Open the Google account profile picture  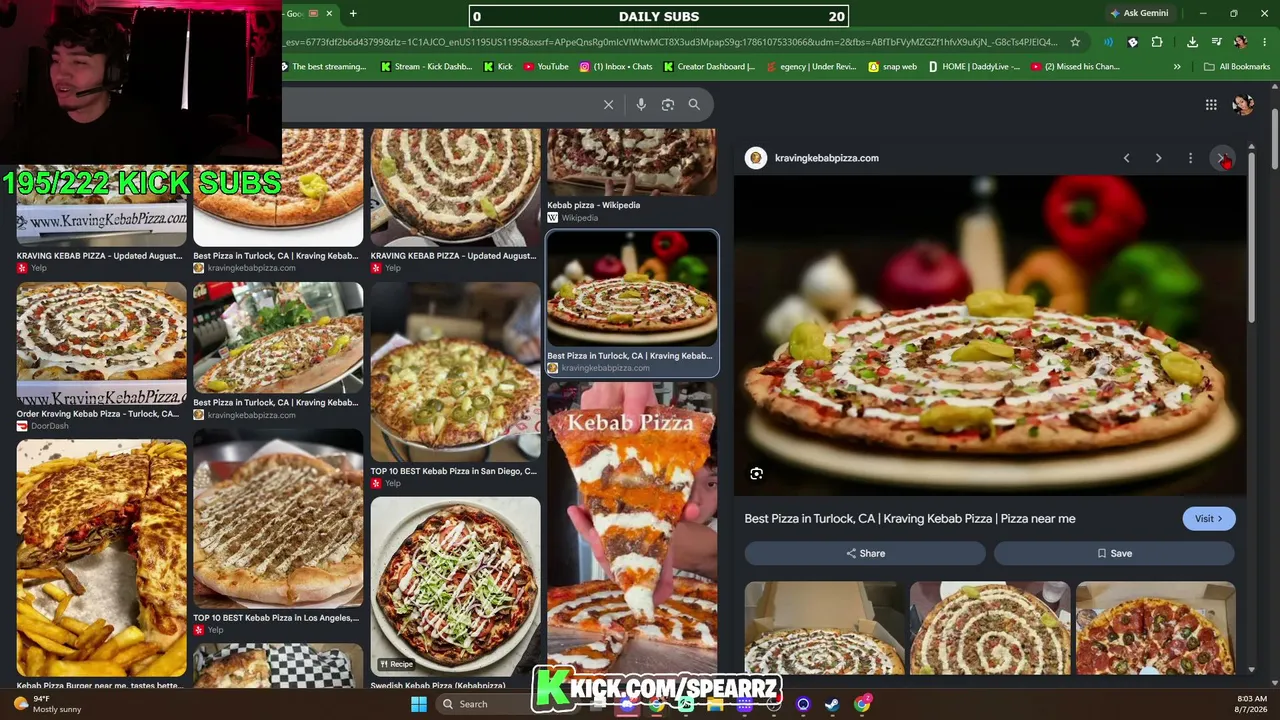pos(1243,104)
